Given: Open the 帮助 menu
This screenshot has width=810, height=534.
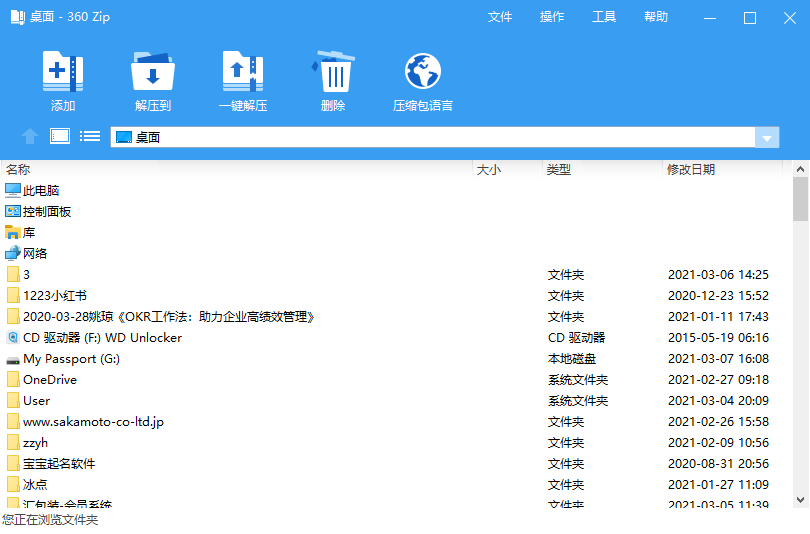Looking at the screenshot, I should tap(656, 17).
